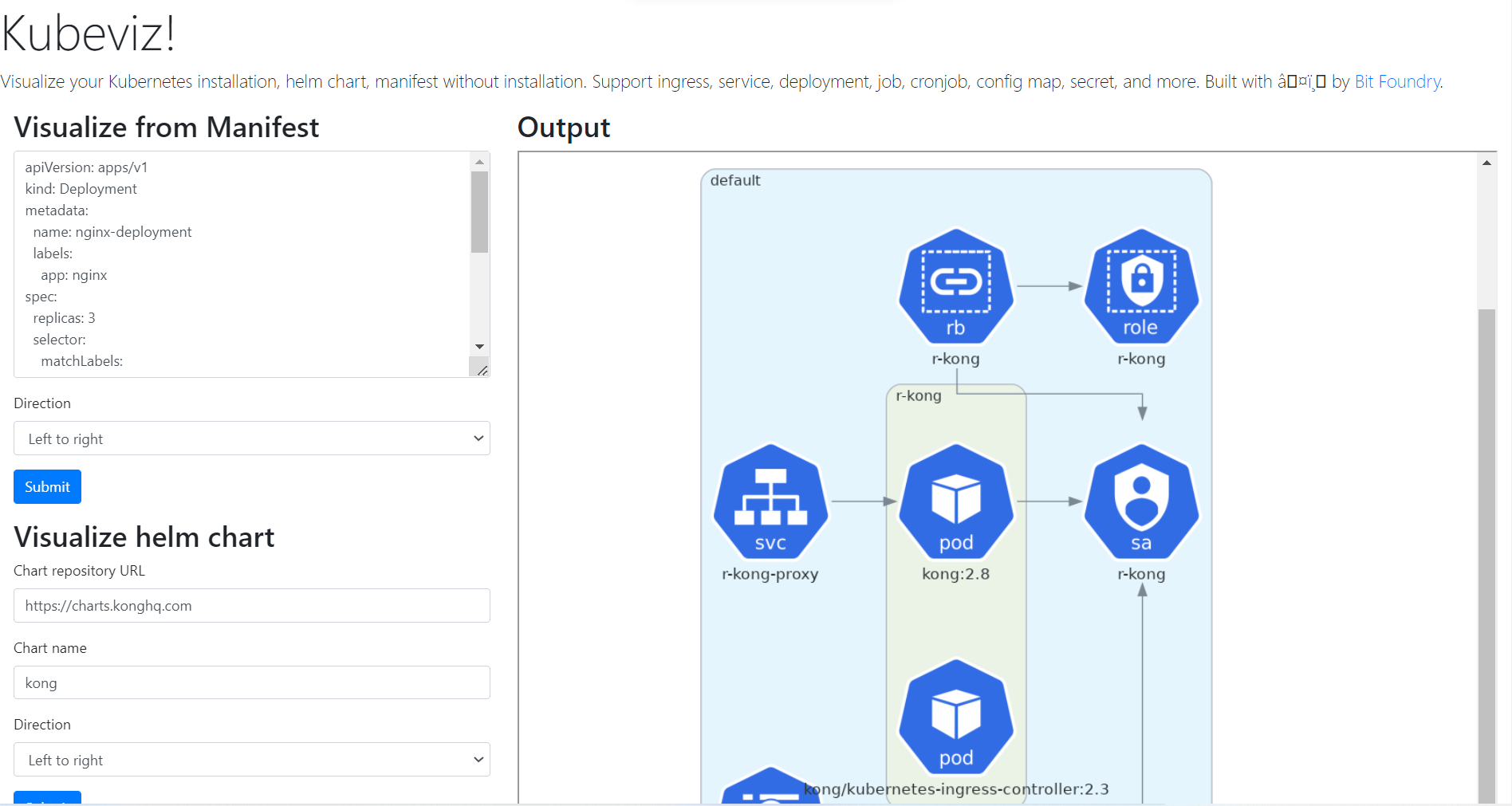Select the kubernetes-ingress-controller pod icon
Screen dimensions: 1512x806
[x=956, y=718]
